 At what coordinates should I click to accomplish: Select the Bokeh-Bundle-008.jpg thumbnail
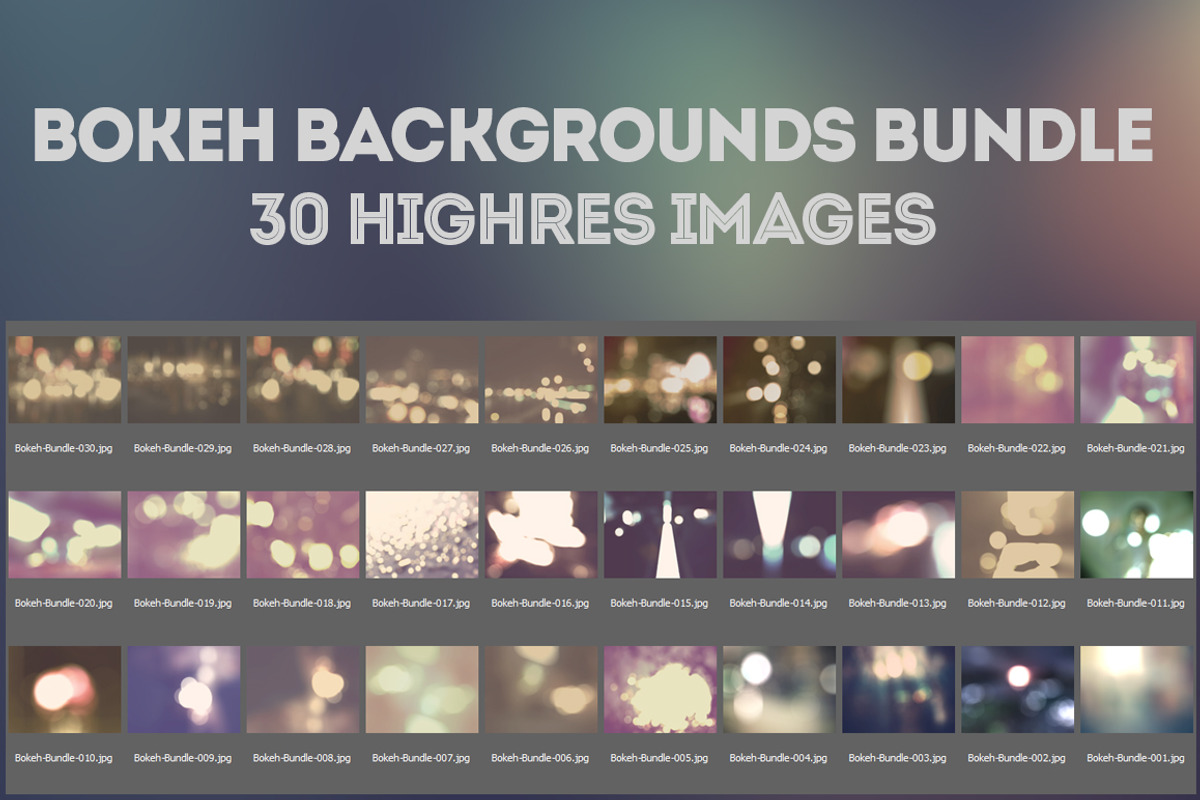point(302,690)
